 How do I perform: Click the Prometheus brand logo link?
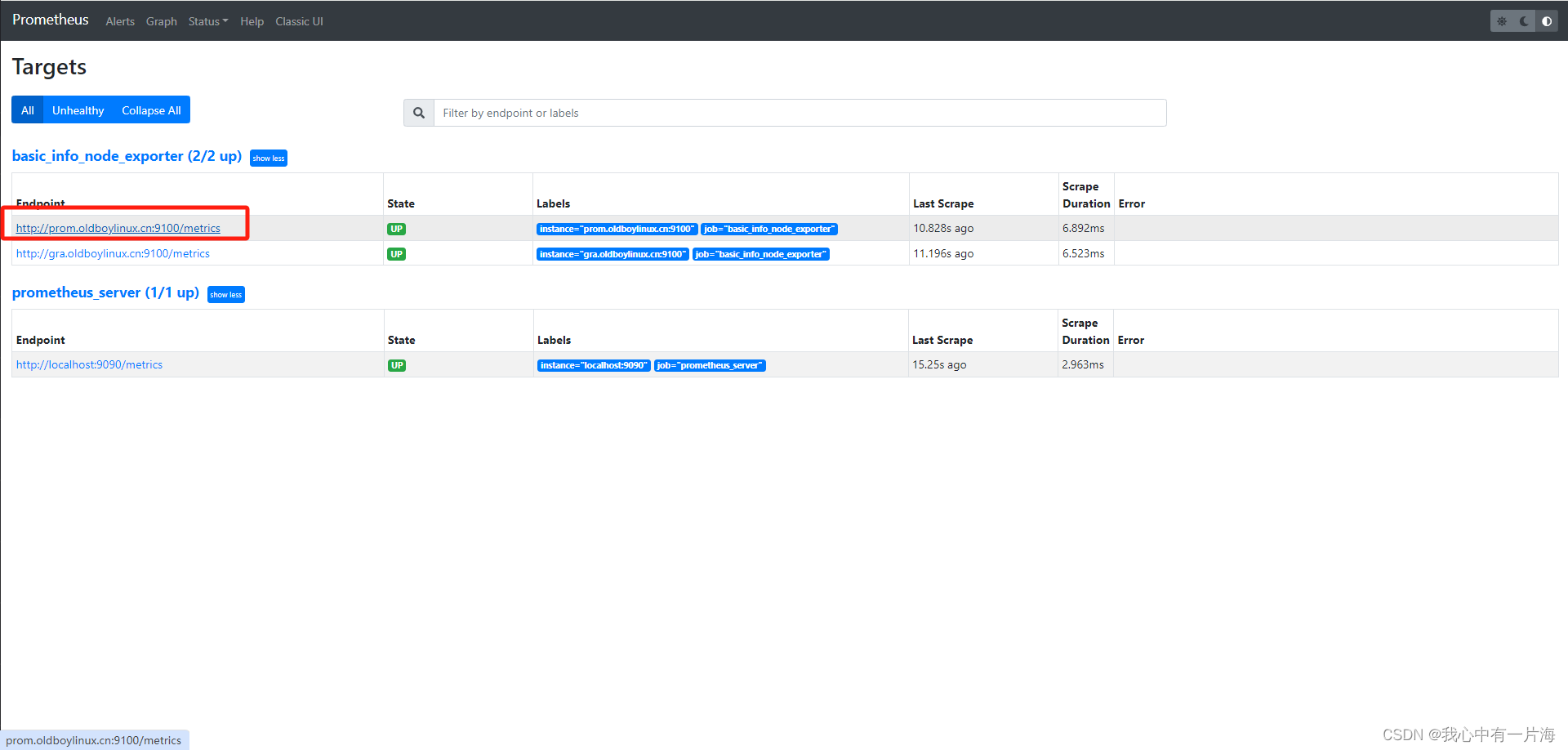click(x=51, y=20)
